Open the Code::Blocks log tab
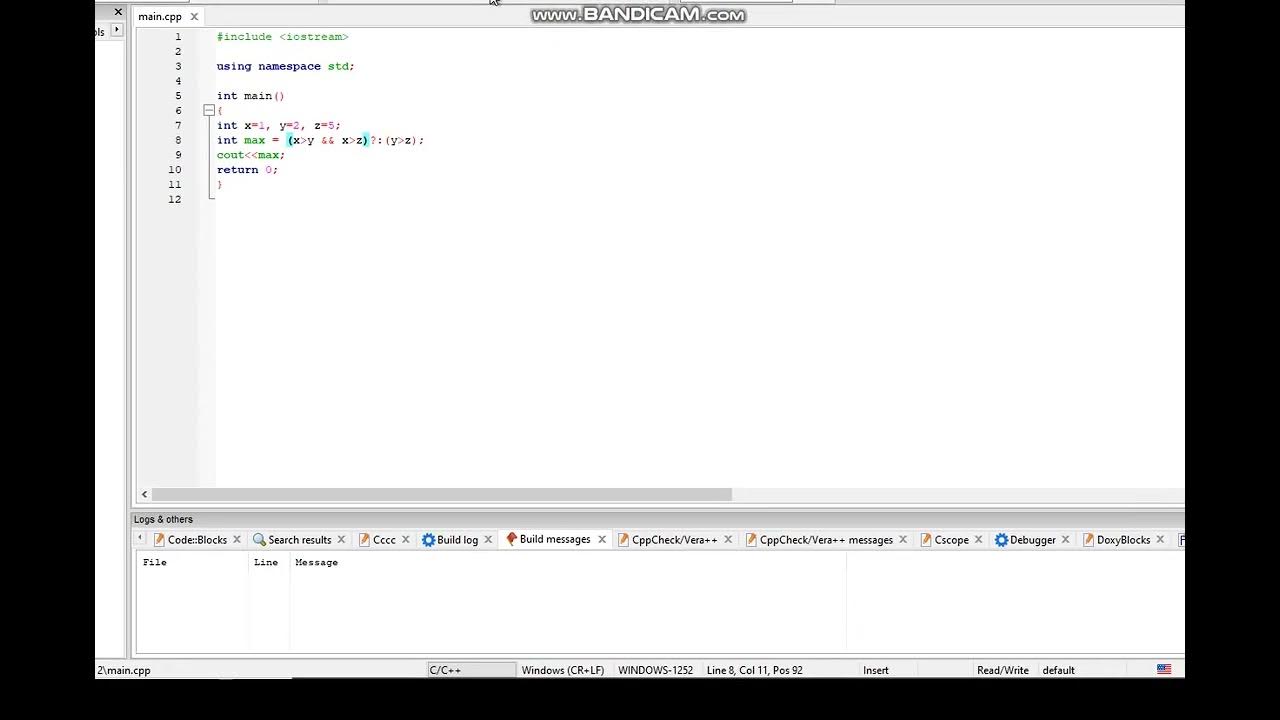This screenshot has height=720, width=1280. [x=197, y=540]
